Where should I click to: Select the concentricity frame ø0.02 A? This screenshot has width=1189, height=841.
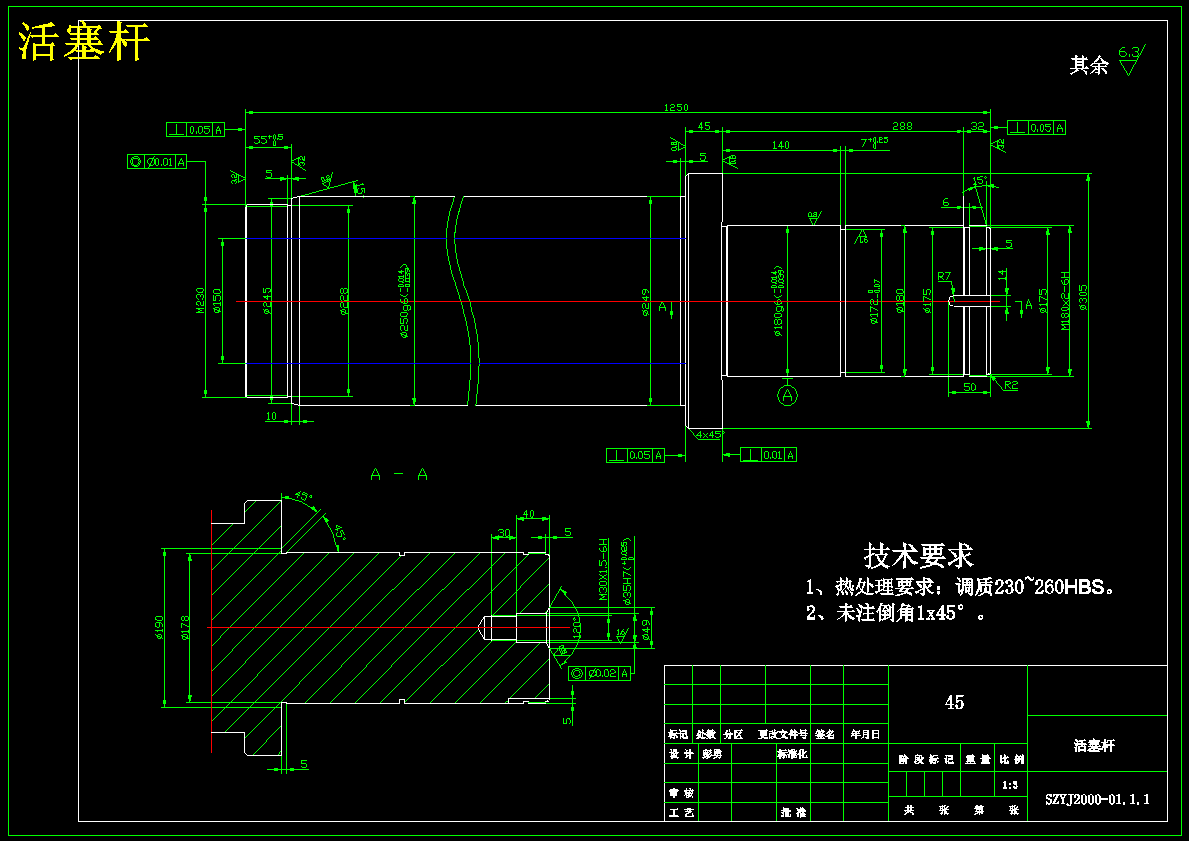pyautogui.click(x=599, y=673)
